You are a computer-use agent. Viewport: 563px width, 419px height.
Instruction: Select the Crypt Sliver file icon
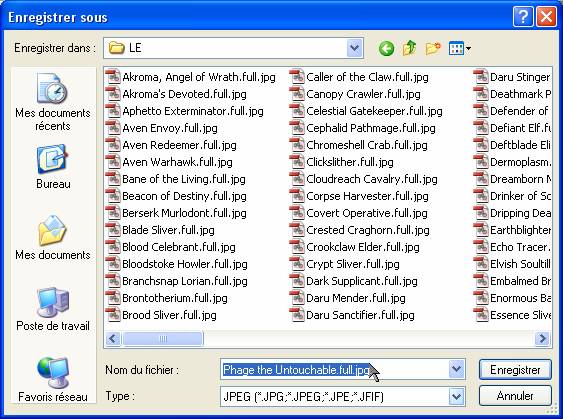pos(297,264)
